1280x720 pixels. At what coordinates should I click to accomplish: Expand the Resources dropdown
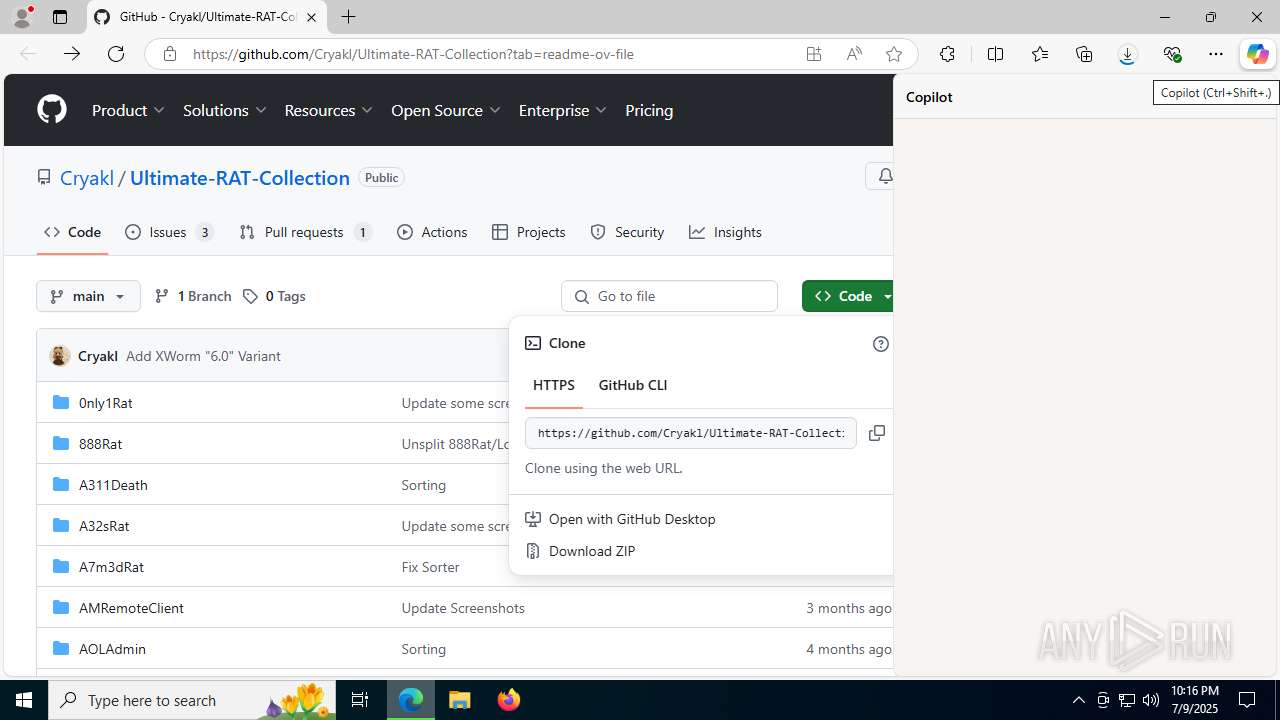(x=328, y=110)
